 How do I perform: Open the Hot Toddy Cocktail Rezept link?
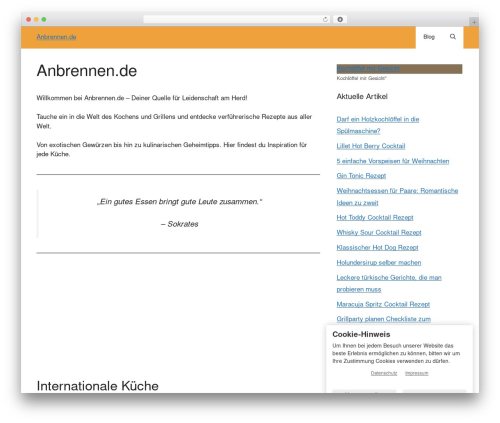[x=375, y=218]
